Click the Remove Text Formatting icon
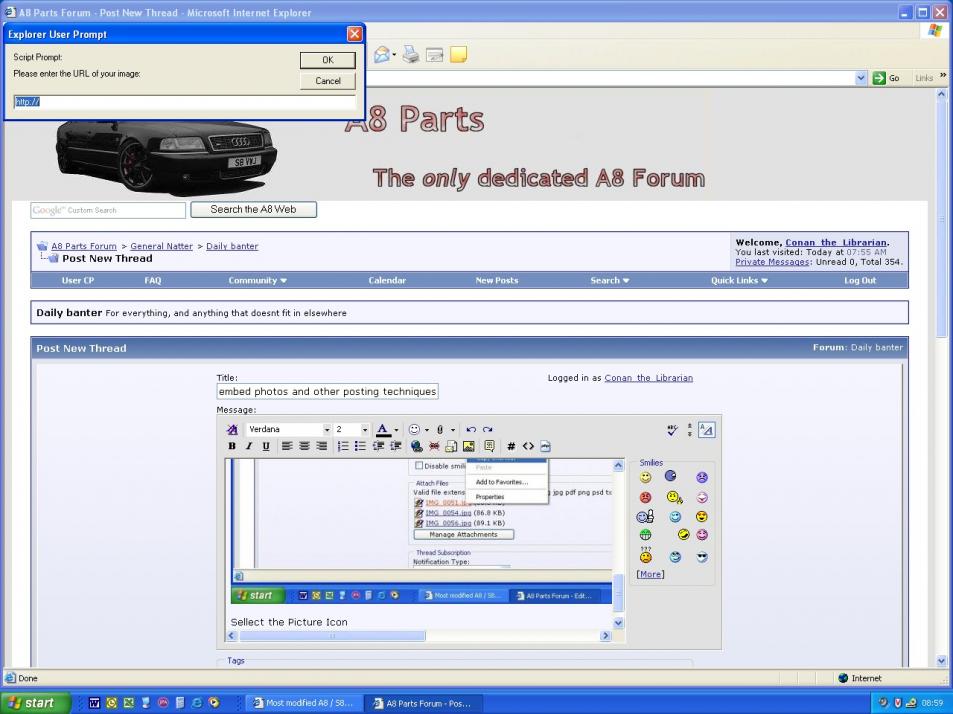 [232, 430]
